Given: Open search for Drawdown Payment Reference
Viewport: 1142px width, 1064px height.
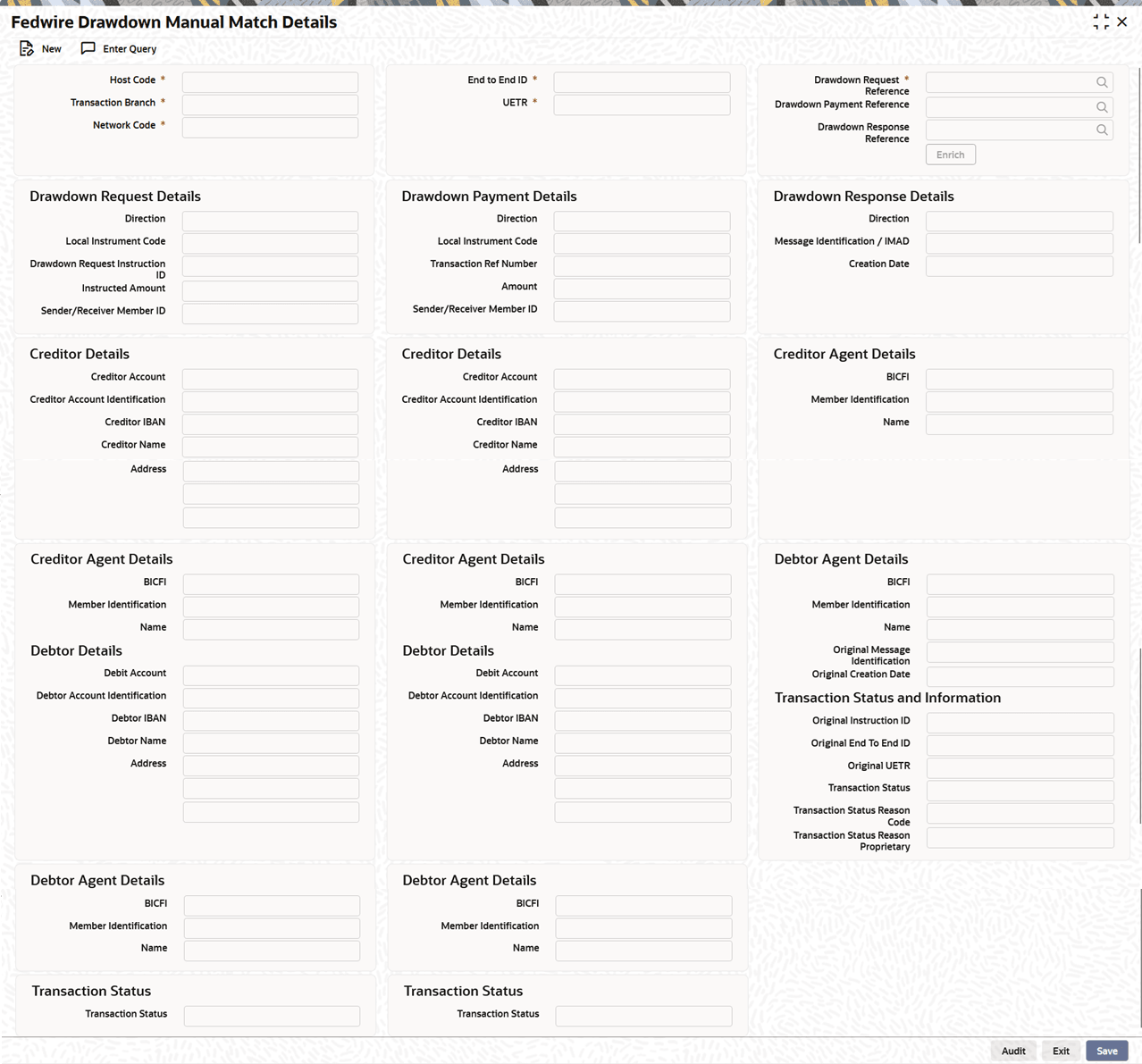Looking at the screenshot, I should tap(1102, 107).
